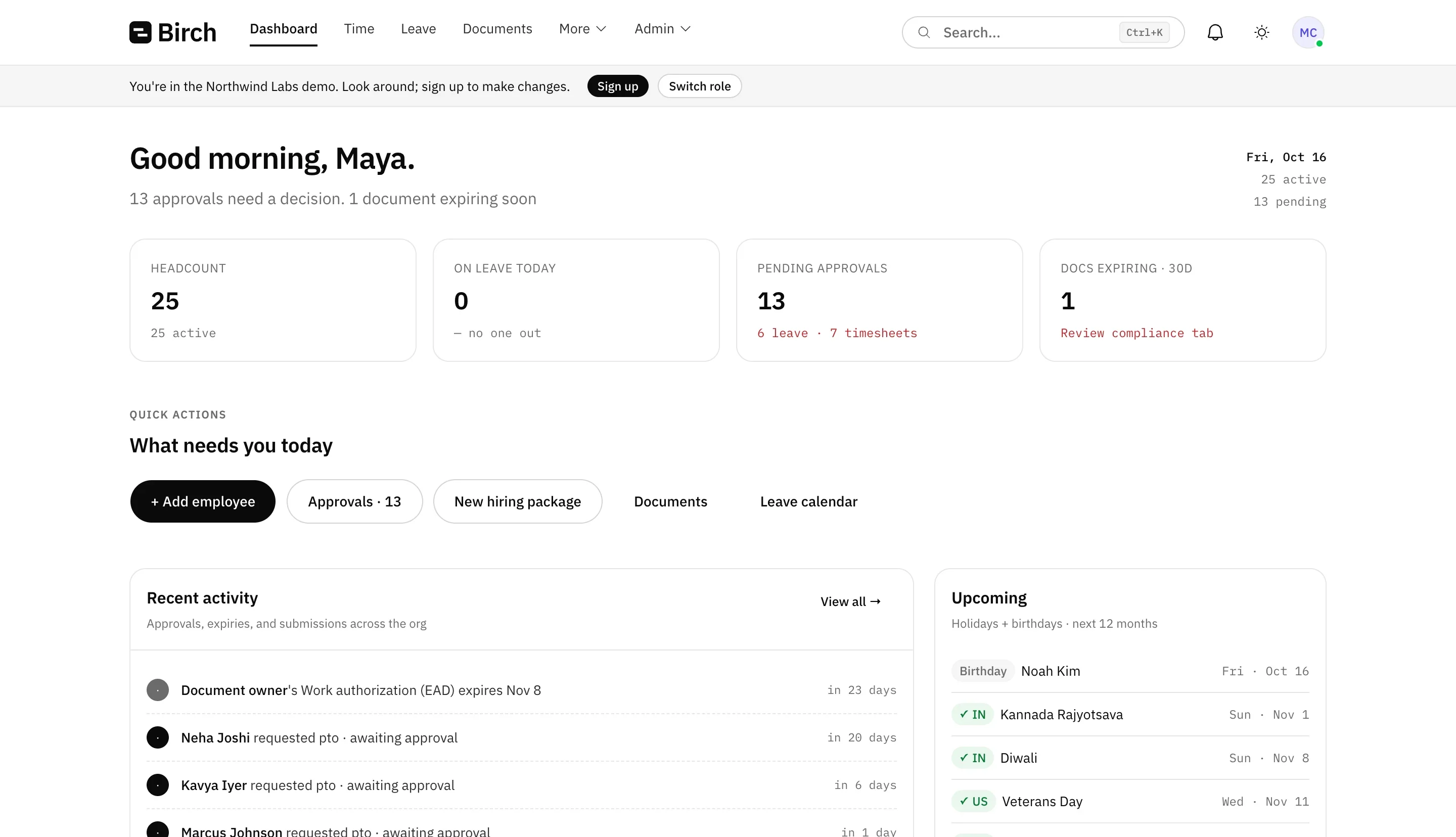Expand the More menu
Screen dimensions: 1456x837
click(x=582, y=29)
